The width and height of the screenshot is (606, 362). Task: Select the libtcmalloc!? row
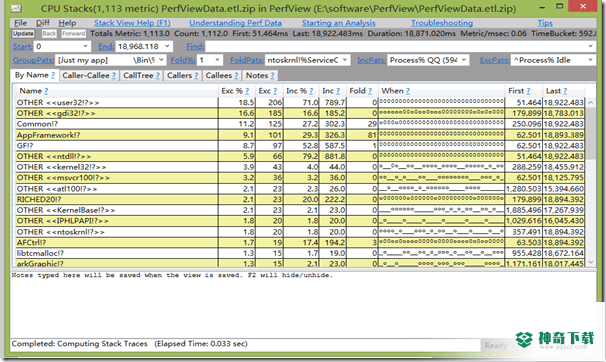coord(300,253)
